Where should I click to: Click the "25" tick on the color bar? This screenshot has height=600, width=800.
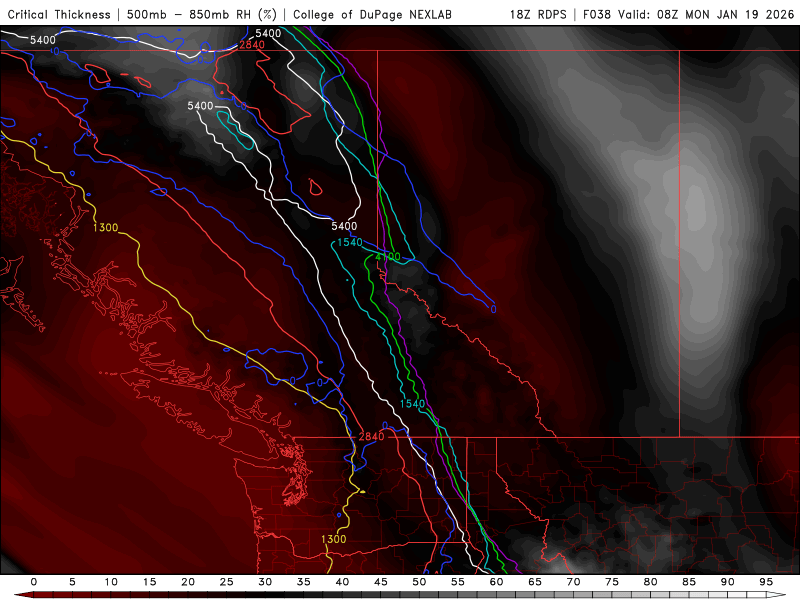pos(227,582)
